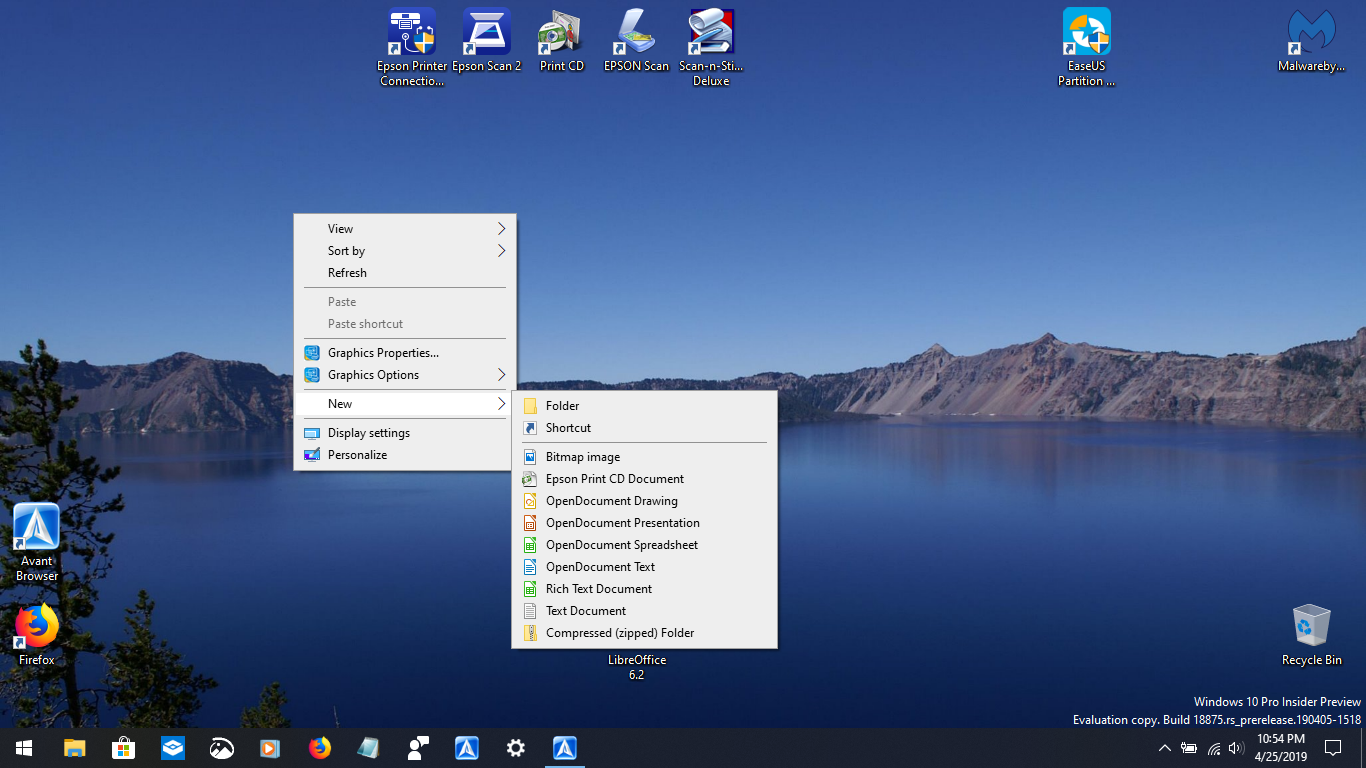Create a new Shortcut from the submenu
1366x768 pixels.
644,428
